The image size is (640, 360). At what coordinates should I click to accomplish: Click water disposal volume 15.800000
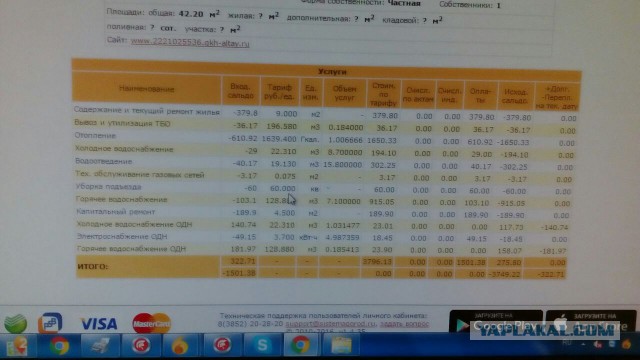point(342,164)
